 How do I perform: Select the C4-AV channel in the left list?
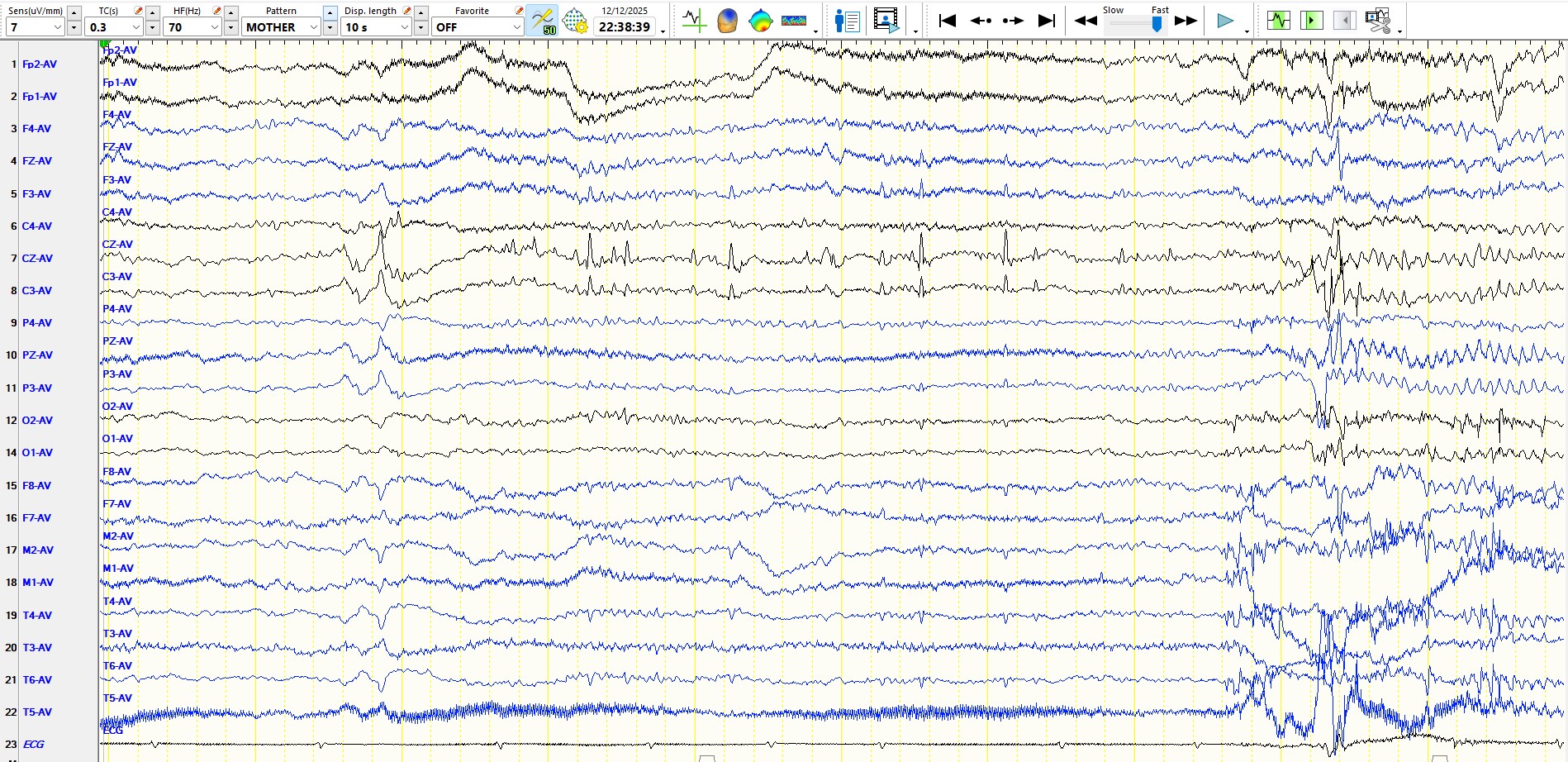click(37, 226)
